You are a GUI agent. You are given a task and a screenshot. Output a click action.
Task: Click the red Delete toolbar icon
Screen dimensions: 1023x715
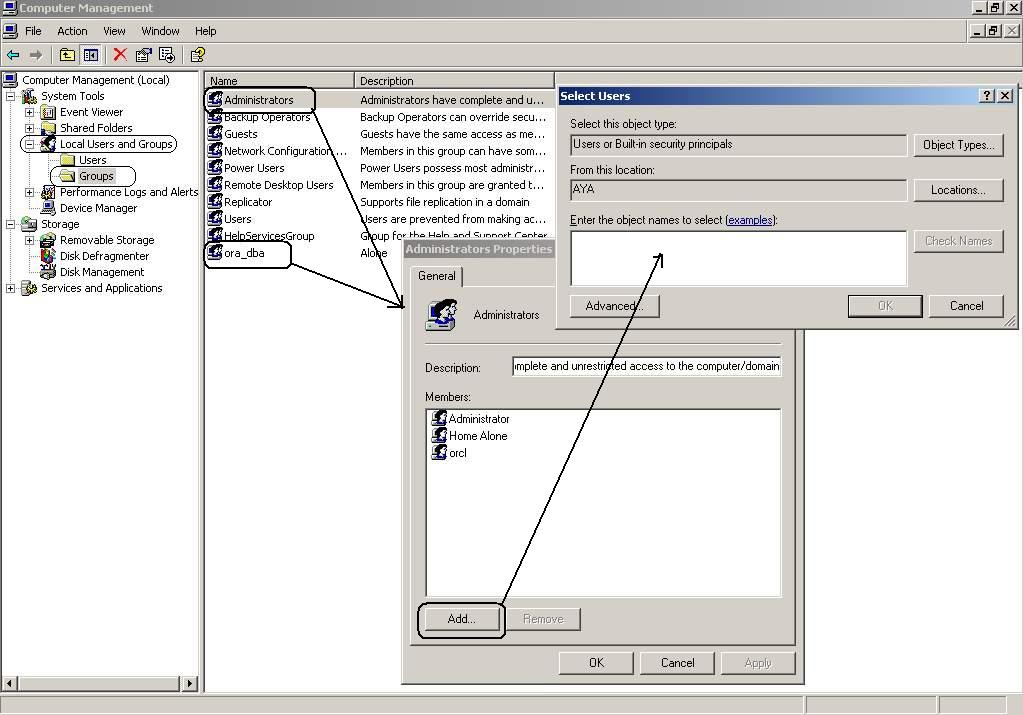pos(120,55)
